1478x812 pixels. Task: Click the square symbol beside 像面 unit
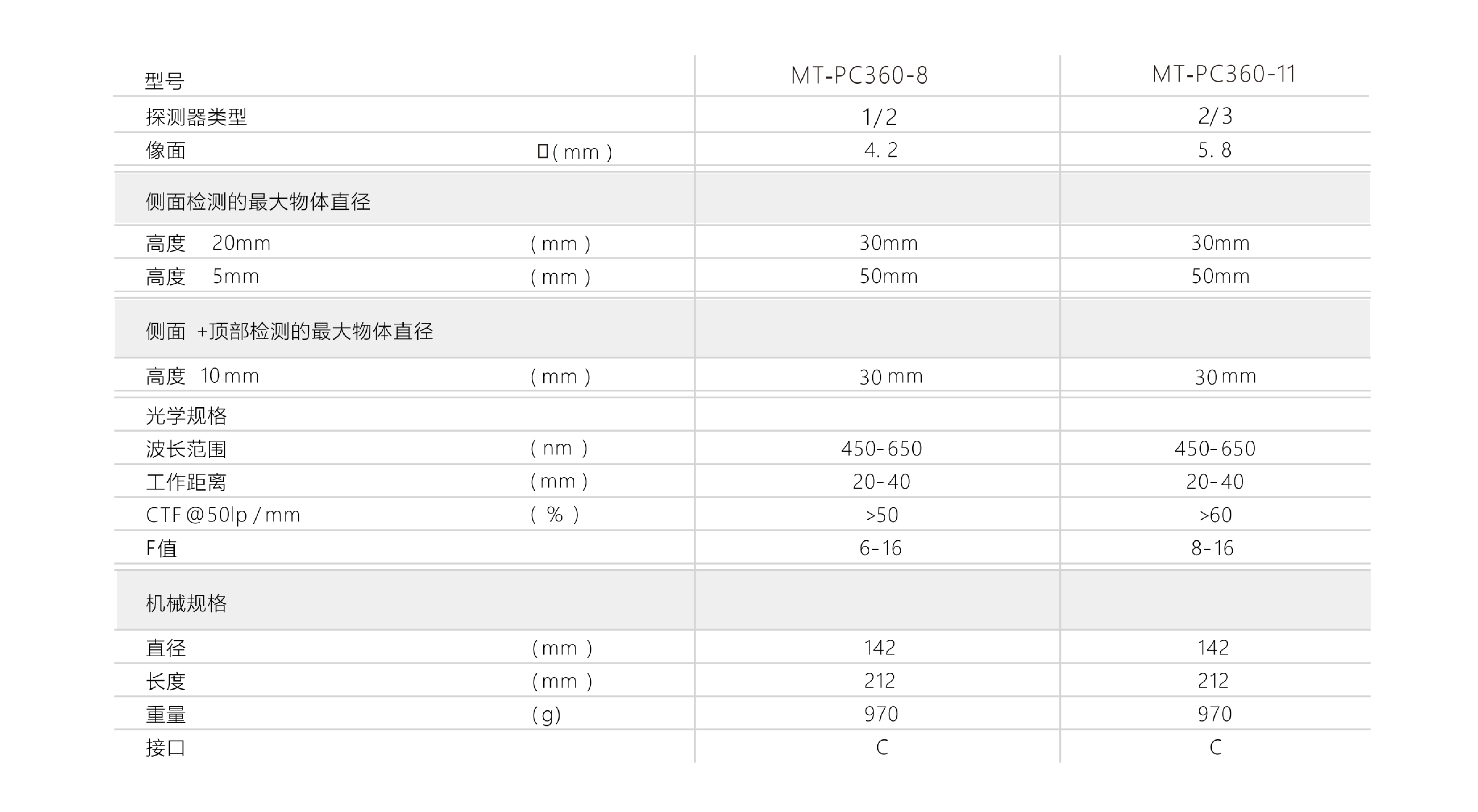coord(543,151)
